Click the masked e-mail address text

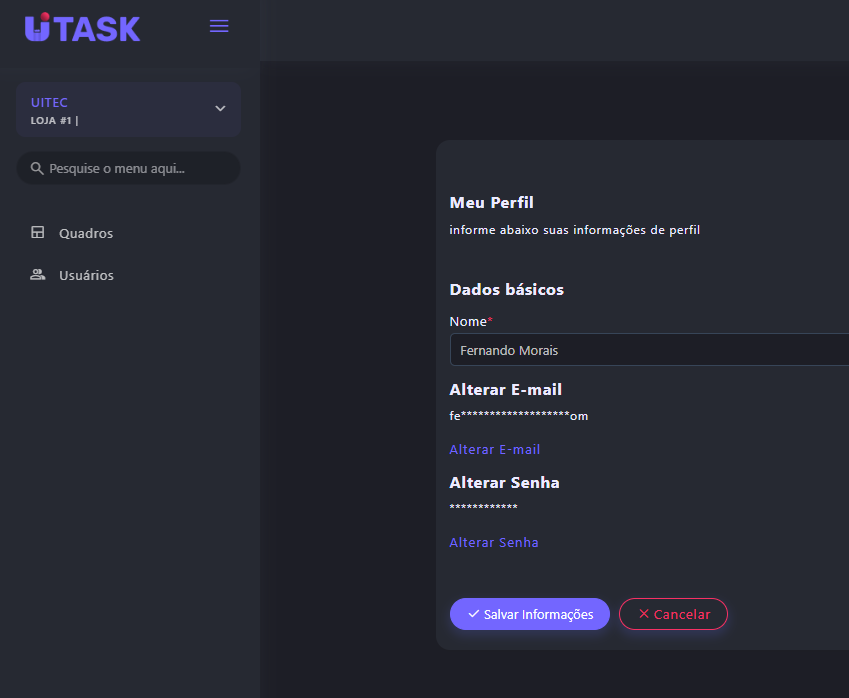[519, 416]
